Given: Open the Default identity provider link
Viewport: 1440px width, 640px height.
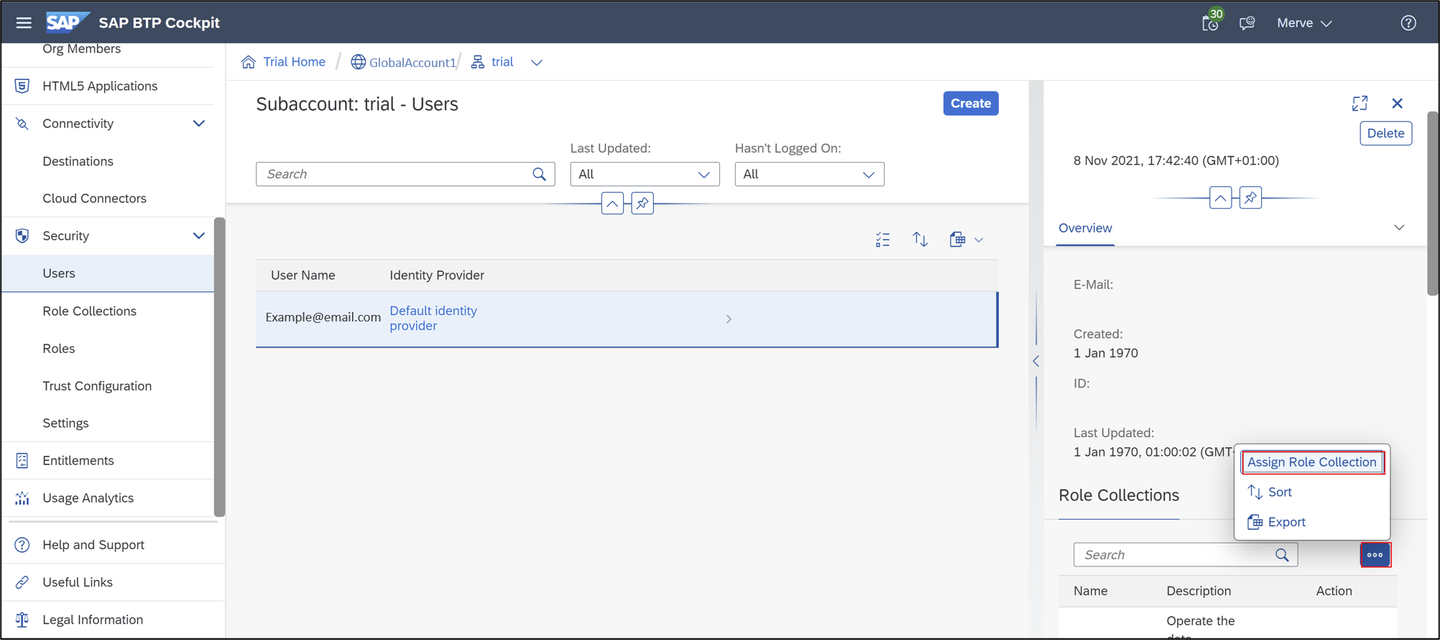Looking at the screenshot, I should (433, 318).
